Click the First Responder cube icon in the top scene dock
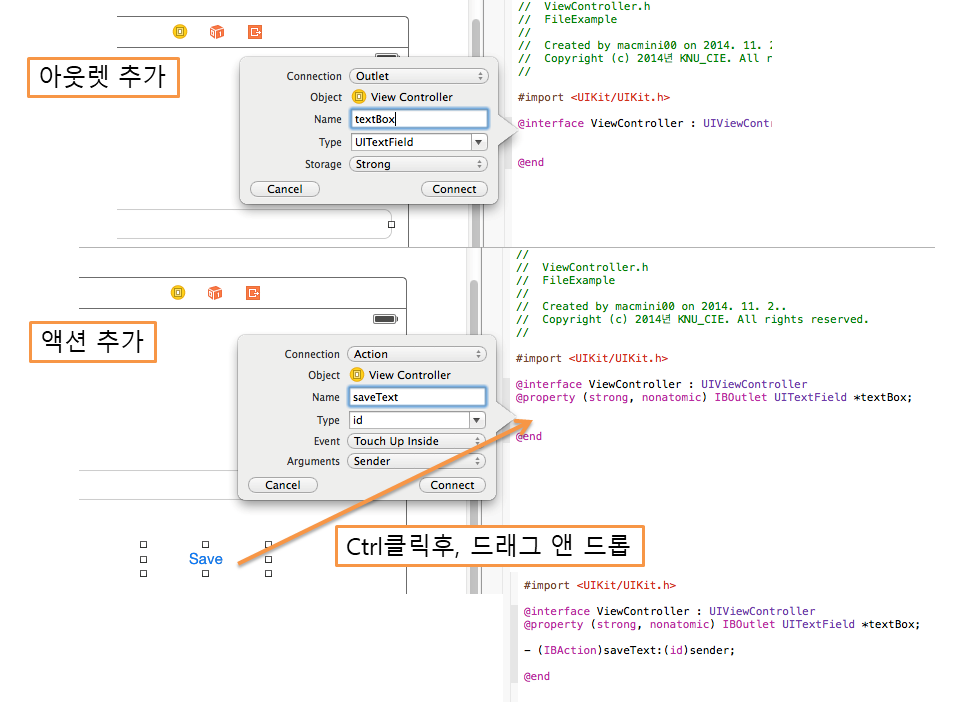Viewport: 960px width, 720px height. [217, 32]
